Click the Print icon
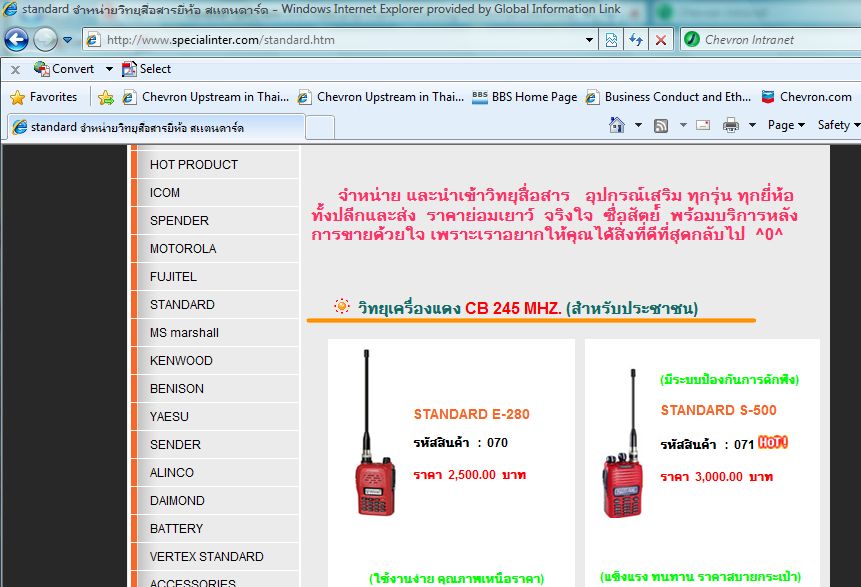The width and height of the screenshot is (861, 587). pos(731,125)
